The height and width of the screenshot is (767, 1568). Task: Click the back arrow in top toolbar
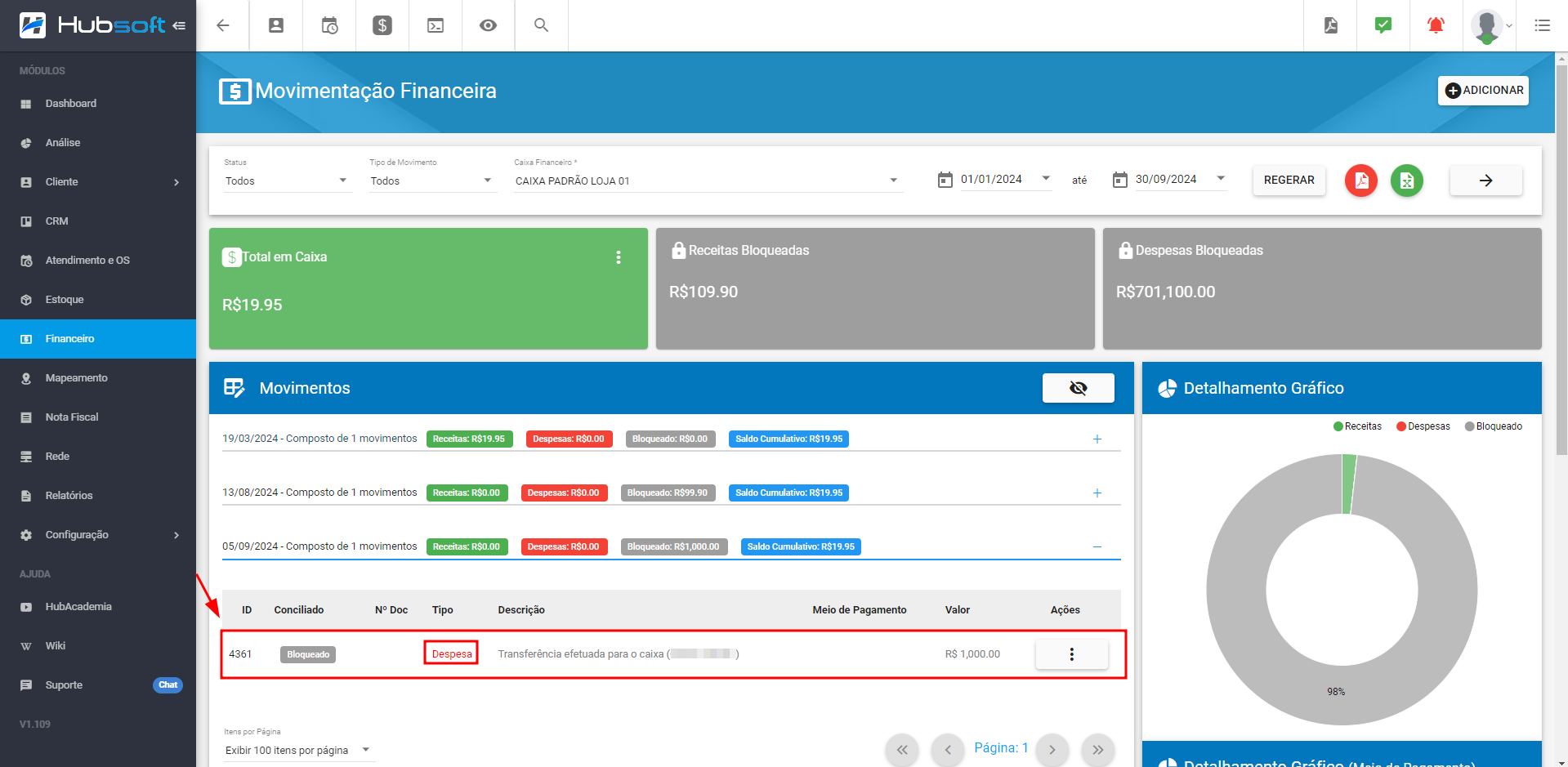pos(222,25)
